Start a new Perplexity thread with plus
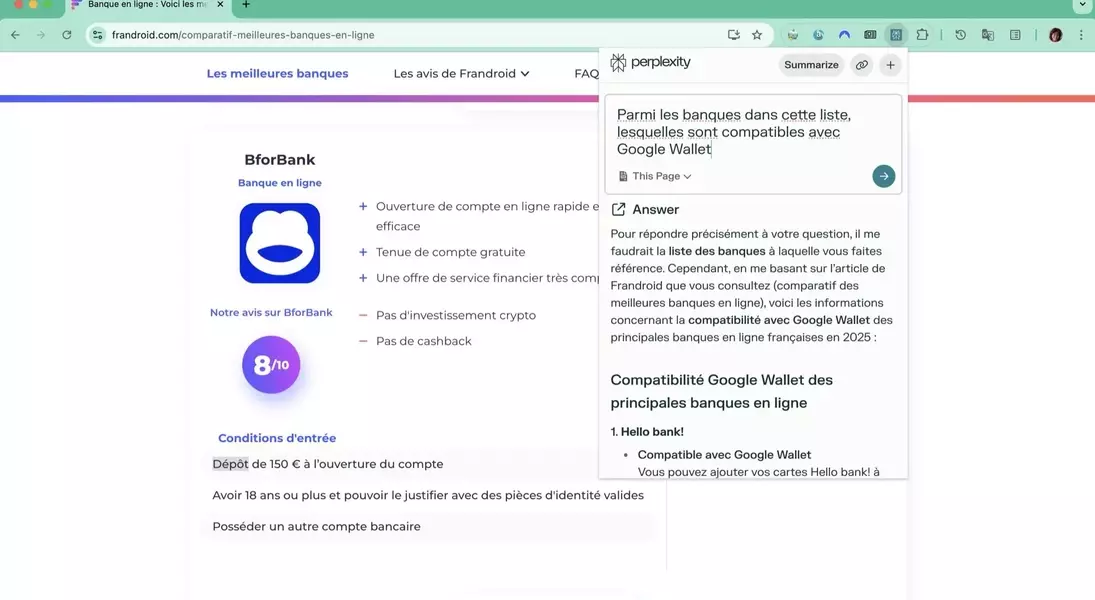 [x=890, y=65]
